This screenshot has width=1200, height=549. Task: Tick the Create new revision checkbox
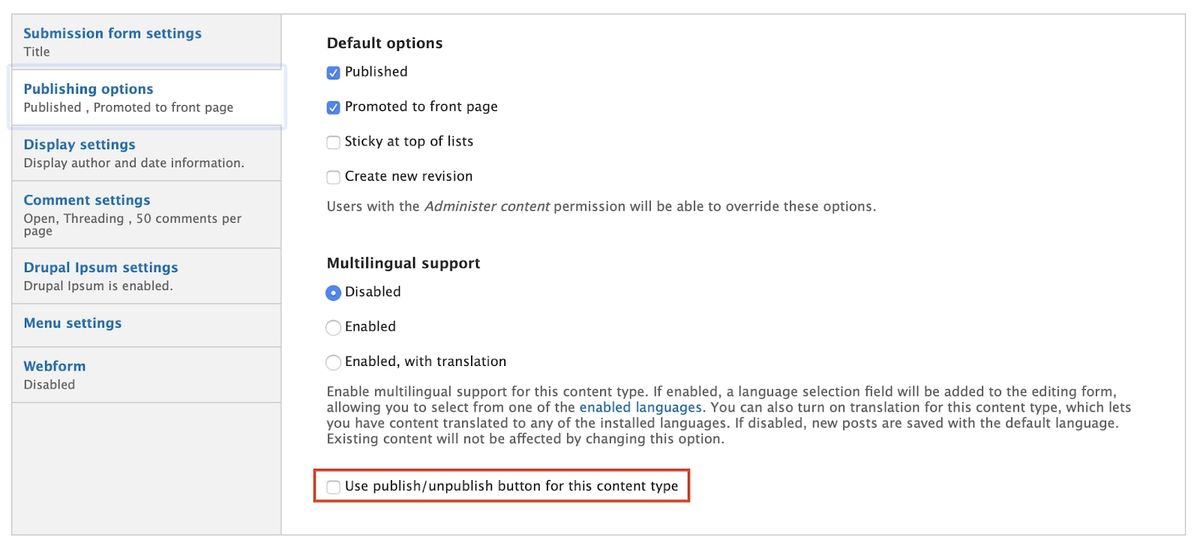(334, 177)
